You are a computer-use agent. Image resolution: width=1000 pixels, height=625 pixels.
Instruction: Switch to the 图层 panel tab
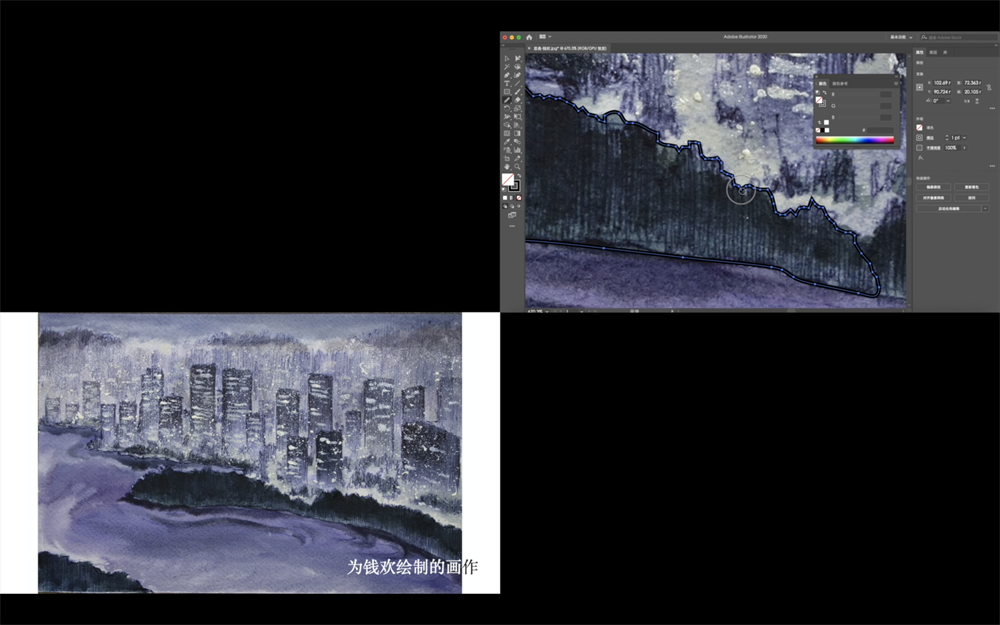933,52
